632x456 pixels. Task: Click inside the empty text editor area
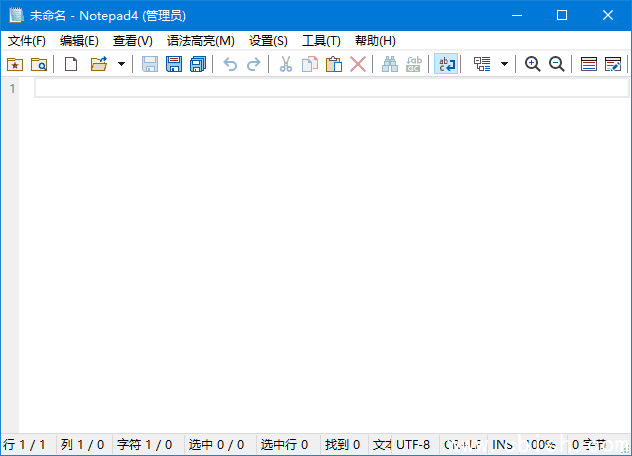click(x=320, y=250)
